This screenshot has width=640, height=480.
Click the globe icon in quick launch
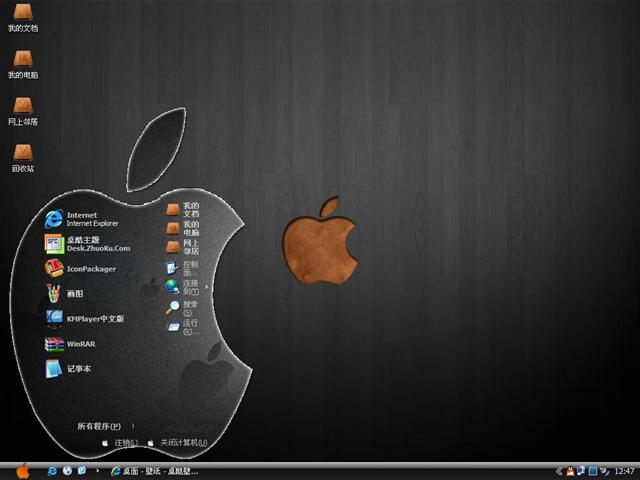[67, 471]
